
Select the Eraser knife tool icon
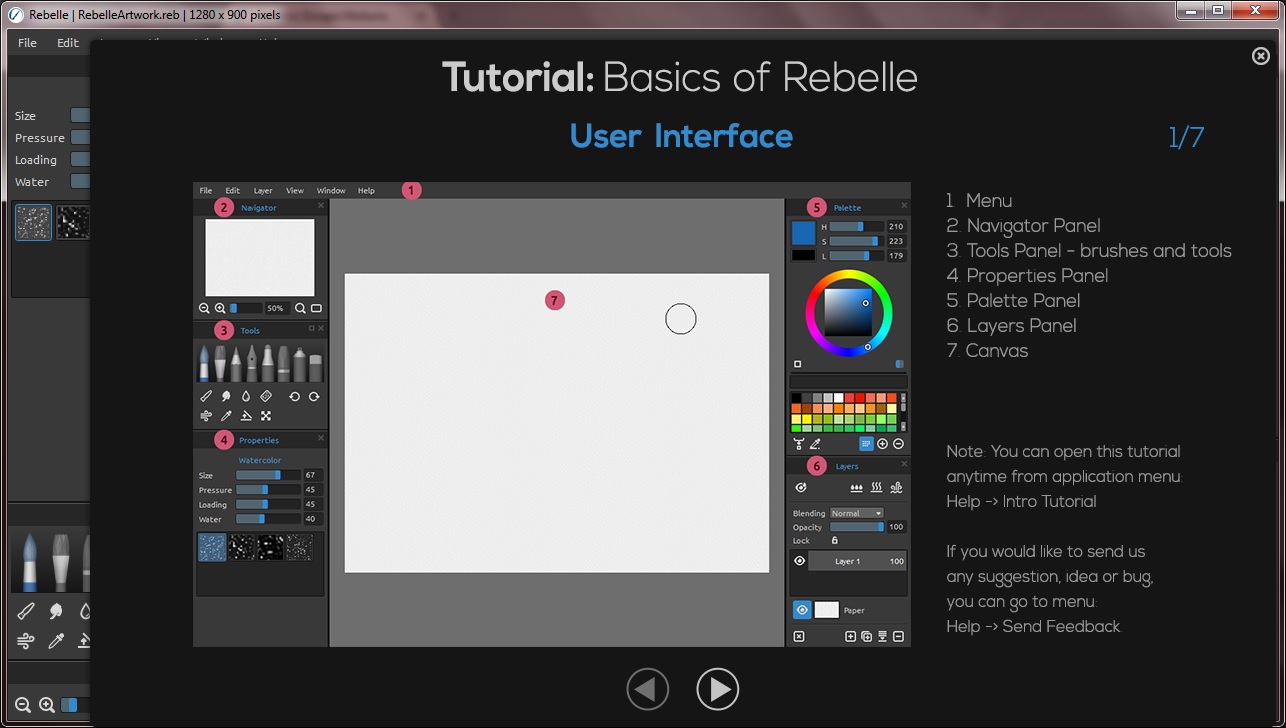(26, 610)
